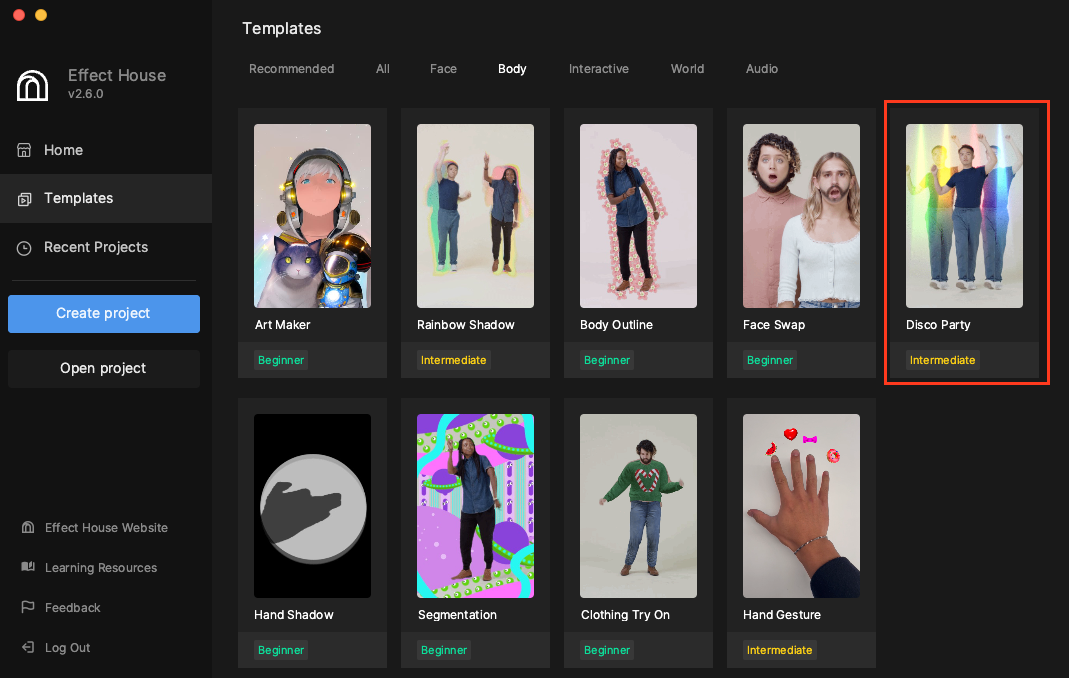Open the World templates tab
The height and width of the screenshot is (678, 1069).
coord(687,69)
